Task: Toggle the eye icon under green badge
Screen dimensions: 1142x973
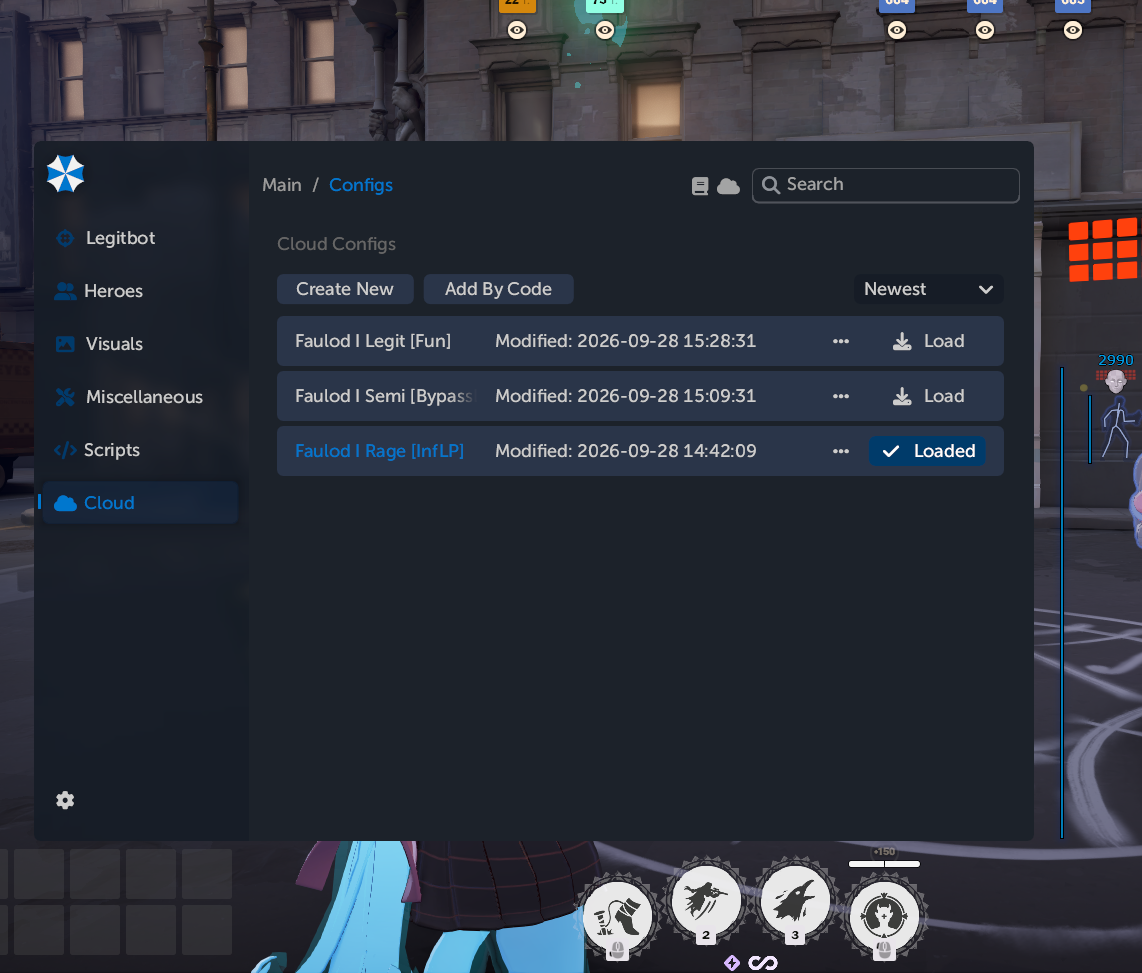Action: [x=605, y=30]
